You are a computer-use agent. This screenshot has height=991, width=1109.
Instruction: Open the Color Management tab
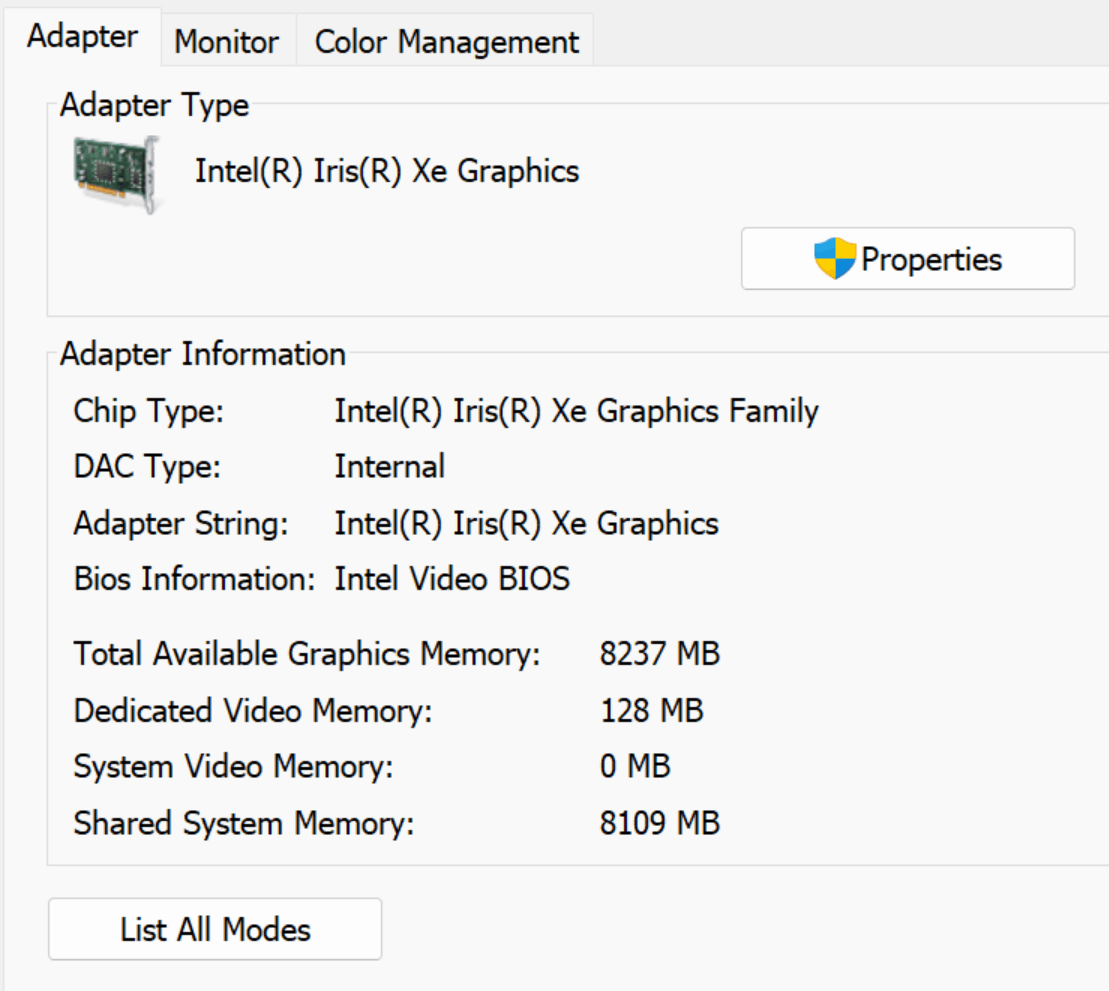pyautogui.click(x=446, y=42)
